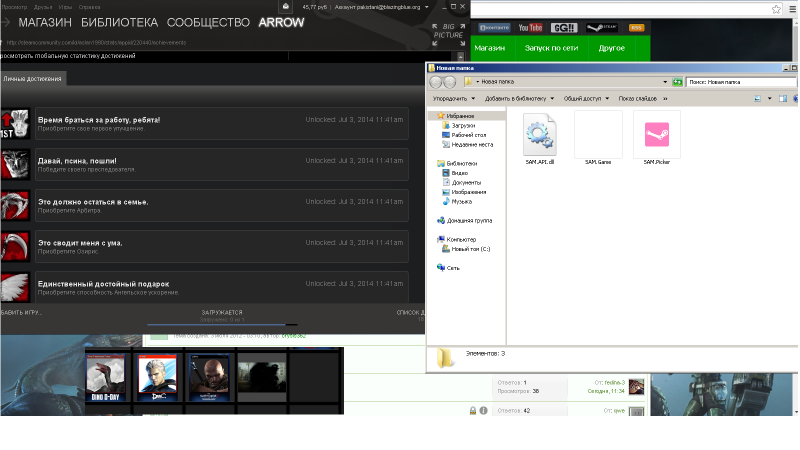This screenshot has width=800, height=450.
Task: Click achievement icon for 'Это должно остаться в семье'
Action: pyautogui.click(x=15, y=206)
